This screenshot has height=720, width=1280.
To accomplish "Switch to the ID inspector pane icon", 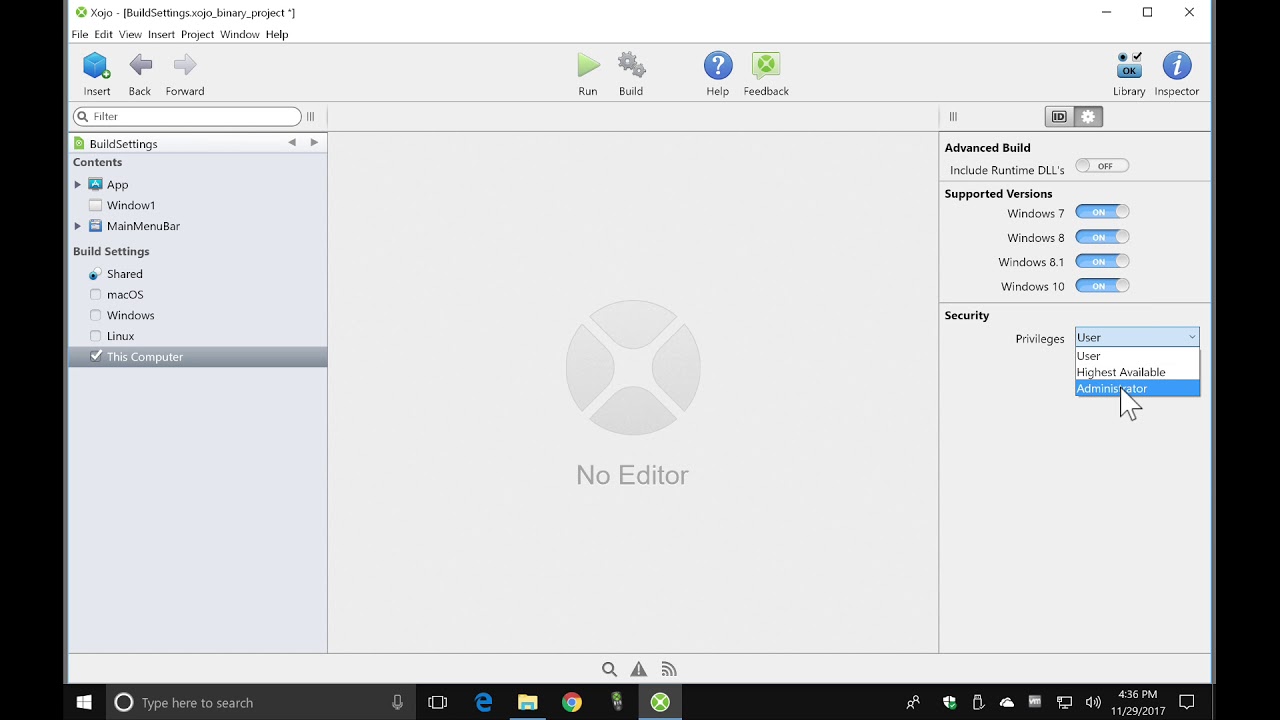I will click(1059, 117).
